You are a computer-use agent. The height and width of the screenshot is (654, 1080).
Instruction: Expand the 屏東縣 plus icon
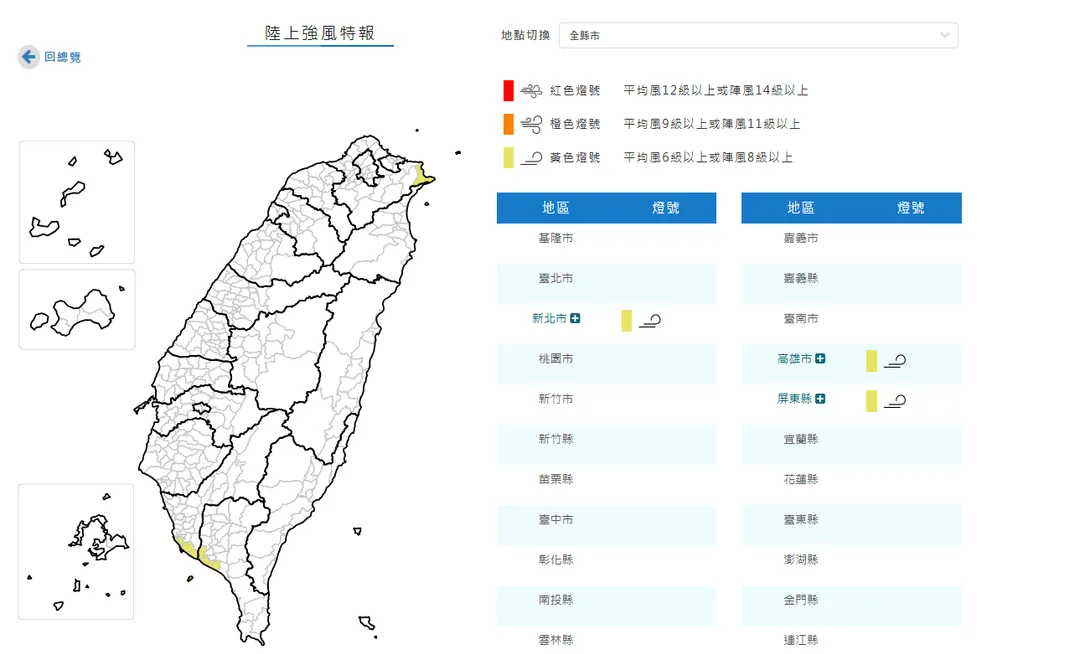820,399
